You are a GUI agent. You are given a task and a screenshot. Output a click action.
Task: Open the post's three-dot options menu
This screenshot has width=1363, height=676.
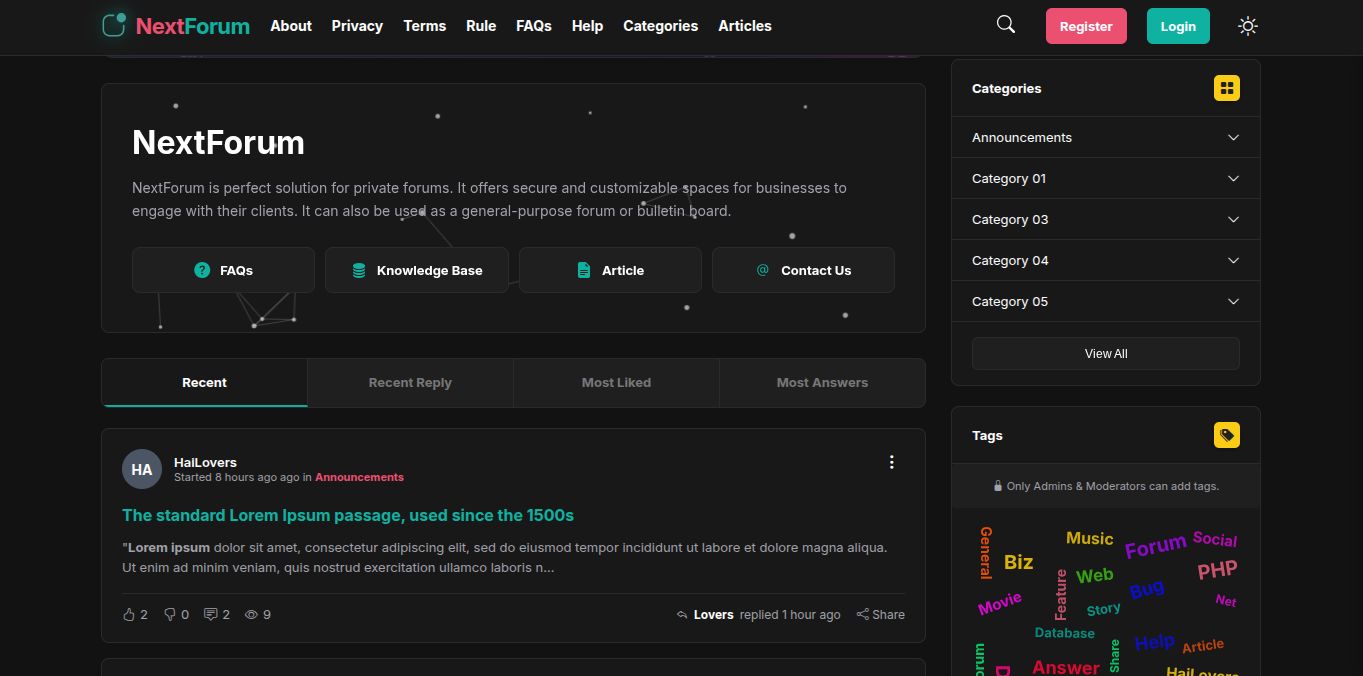coord(891,462)
